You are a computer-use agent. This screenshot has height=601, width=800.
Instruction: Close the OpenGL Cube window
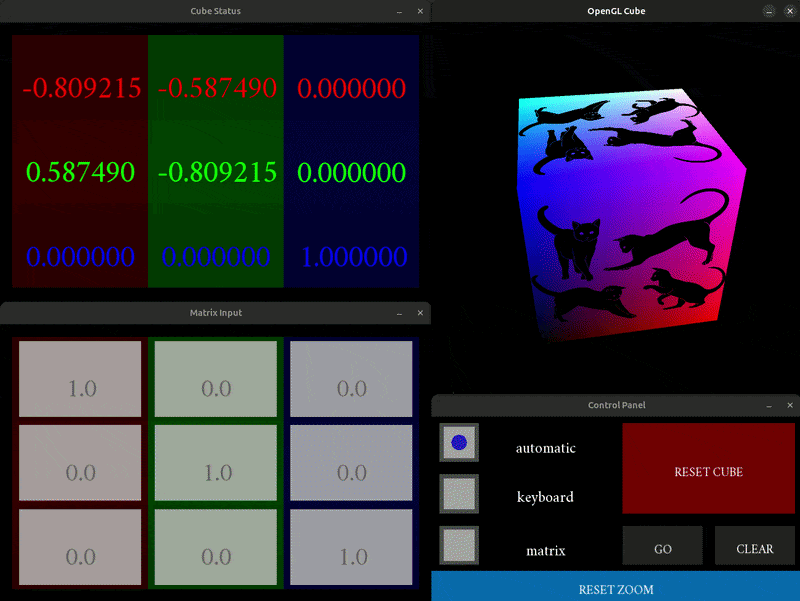pyautogui.click(x=790, y=11)
